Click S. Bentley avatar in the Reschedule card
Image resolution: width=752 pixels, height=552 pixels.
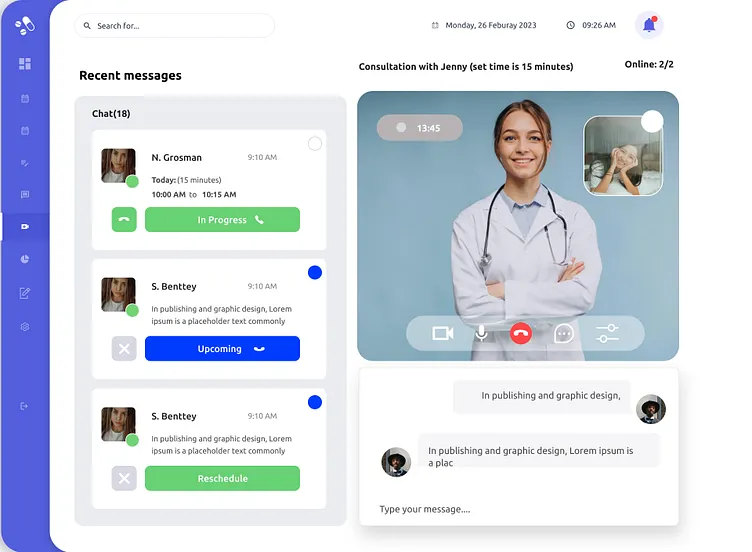click(118, 424)
